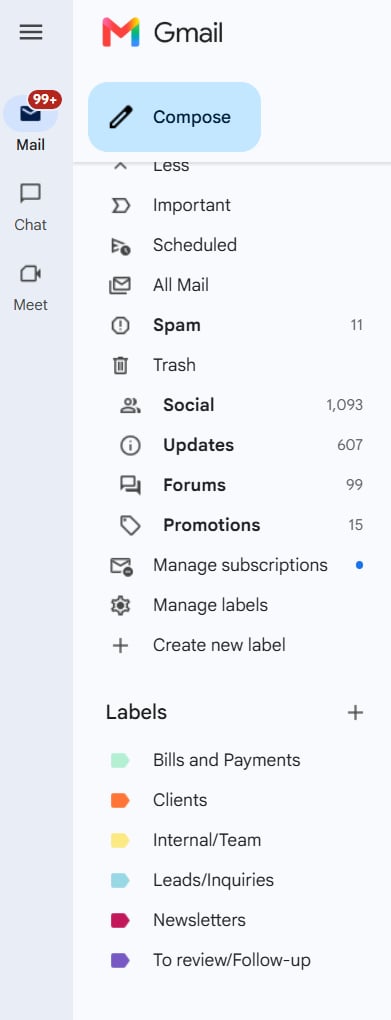Select the orange Clients label swatch
The height and width of the screenshot is (1020, 391).
point(120,800)
